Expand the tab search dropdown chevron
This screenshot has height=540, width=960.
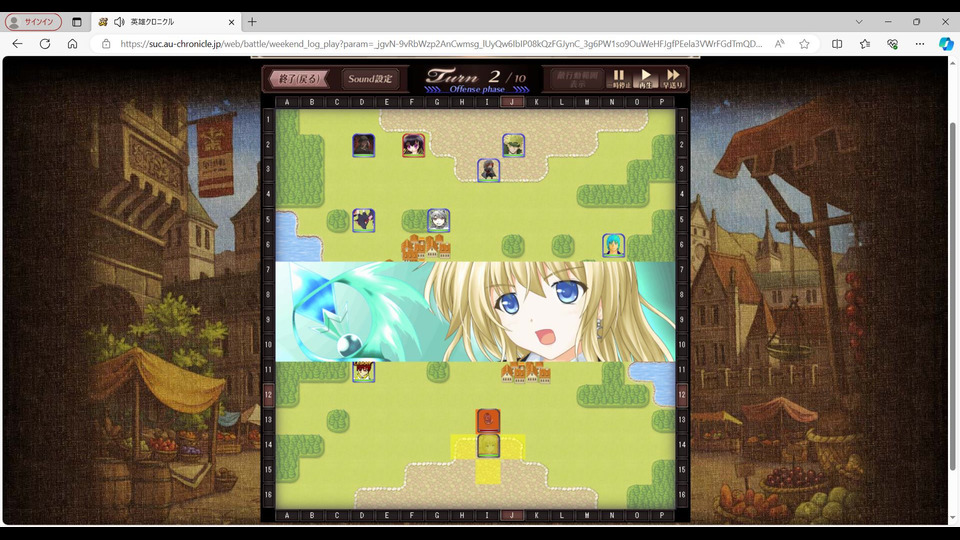pyautogui.click(x=859, y=22)
